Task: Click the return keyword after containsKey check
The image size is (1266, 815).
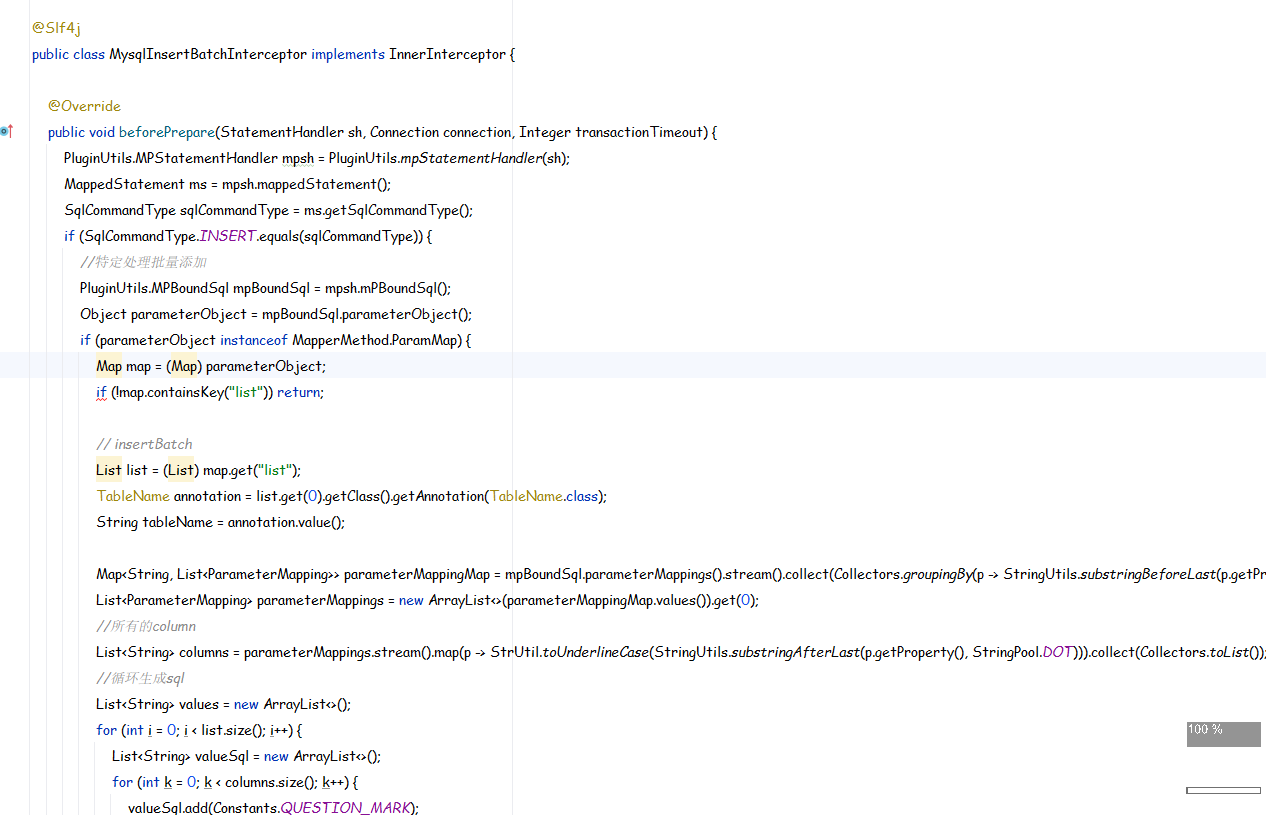Action: point(300,392)
